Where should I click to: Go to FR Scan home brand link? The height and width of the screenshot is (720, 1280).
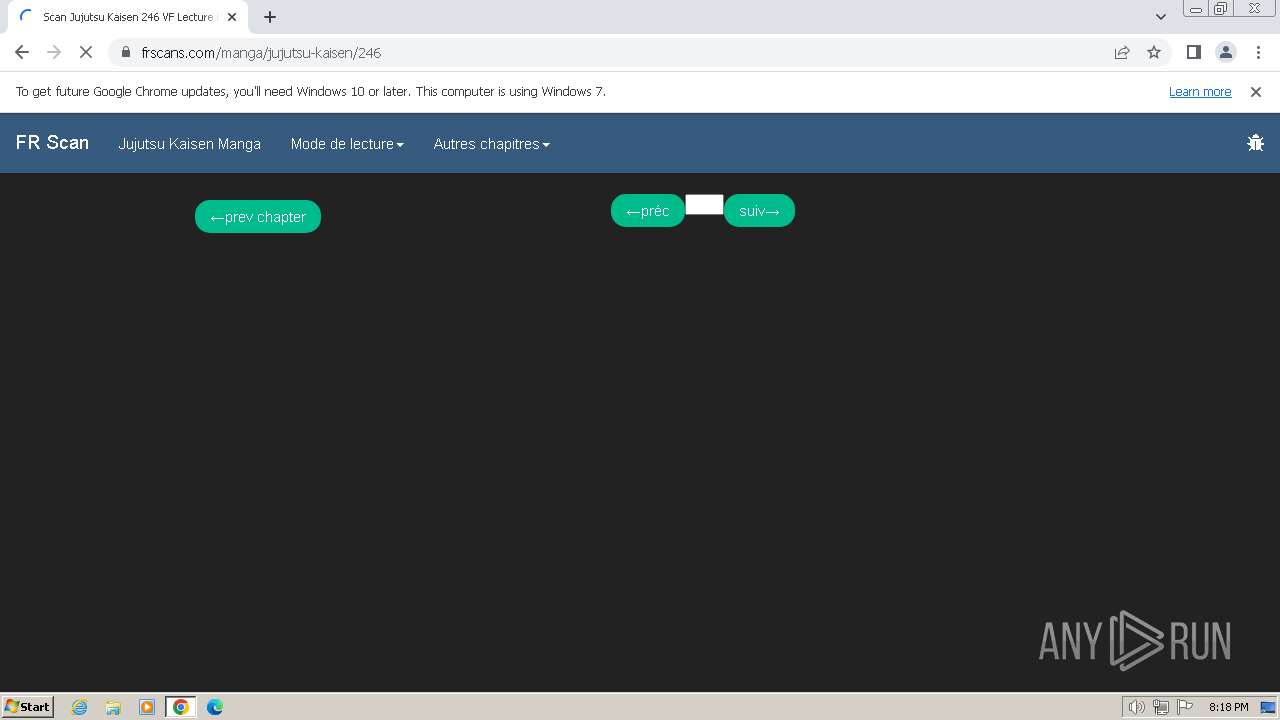[x=52, y=143]
